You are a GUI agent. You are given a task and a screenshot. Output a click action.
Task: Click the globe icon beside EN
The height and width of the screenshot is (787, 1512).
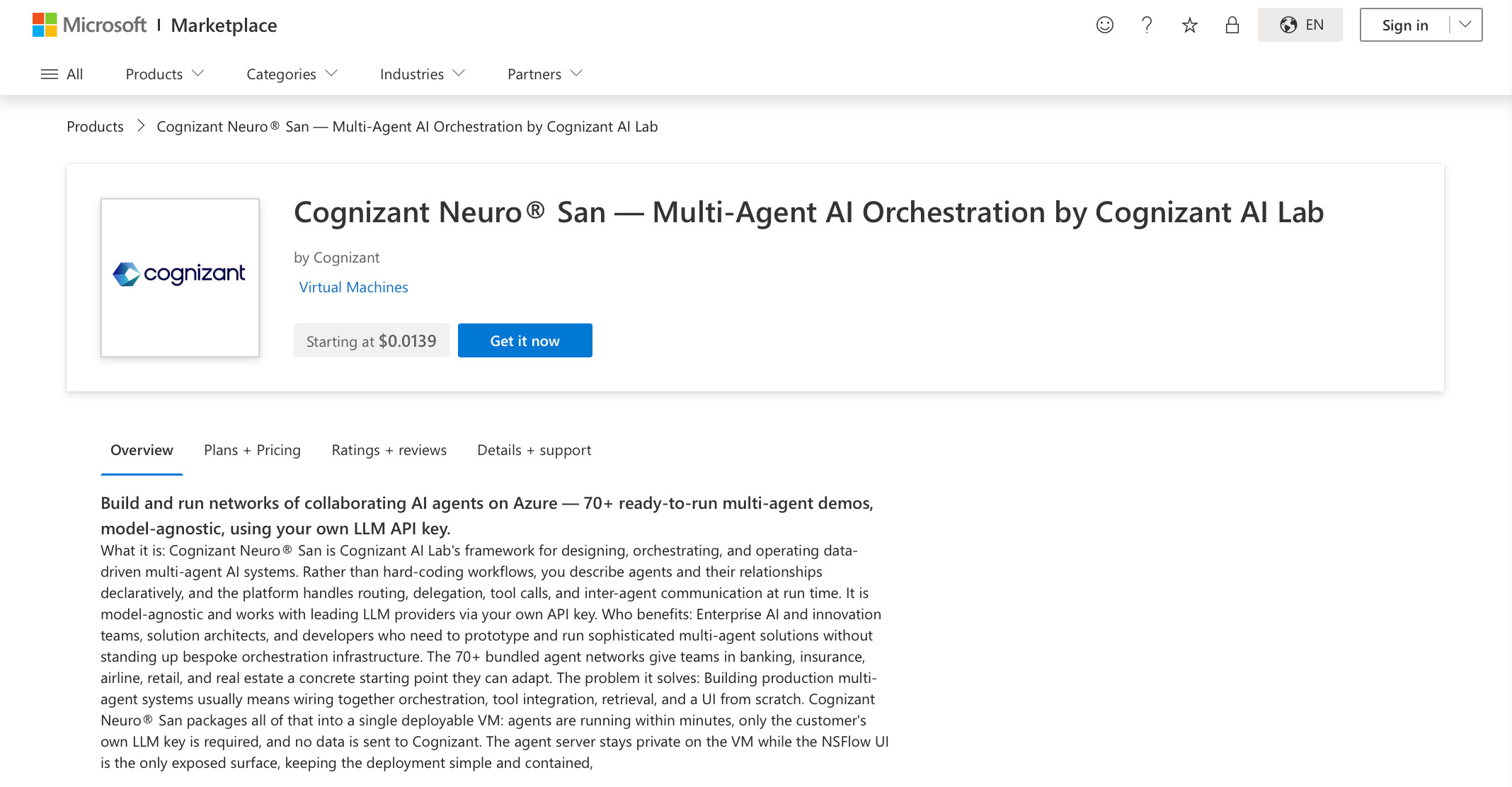[x=1288, y=25]
